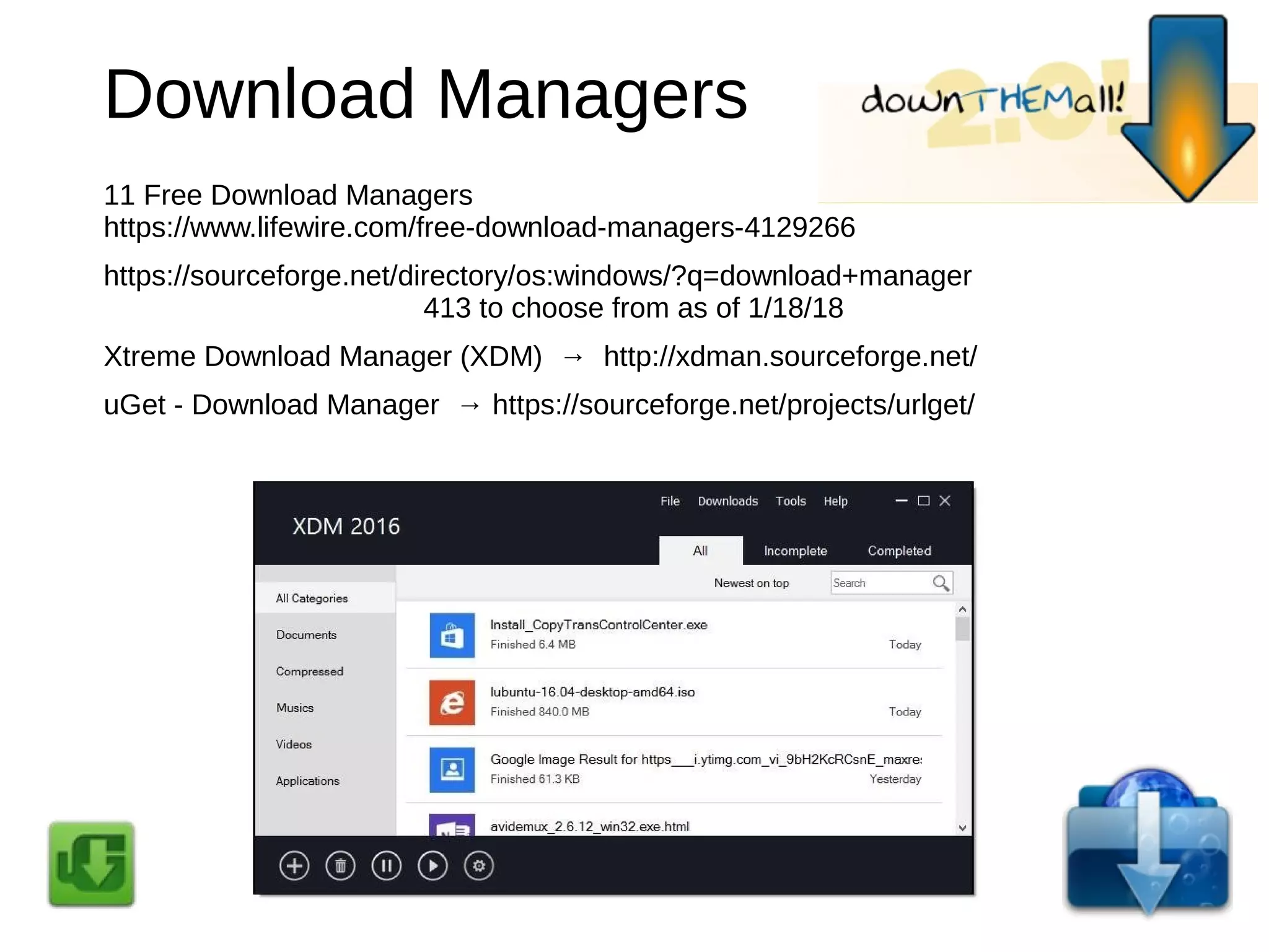Select lubuntu-16.04-desktop-amd64.iso file name
Viewport: 1269px width, 952px height.
tap(592, 692)
